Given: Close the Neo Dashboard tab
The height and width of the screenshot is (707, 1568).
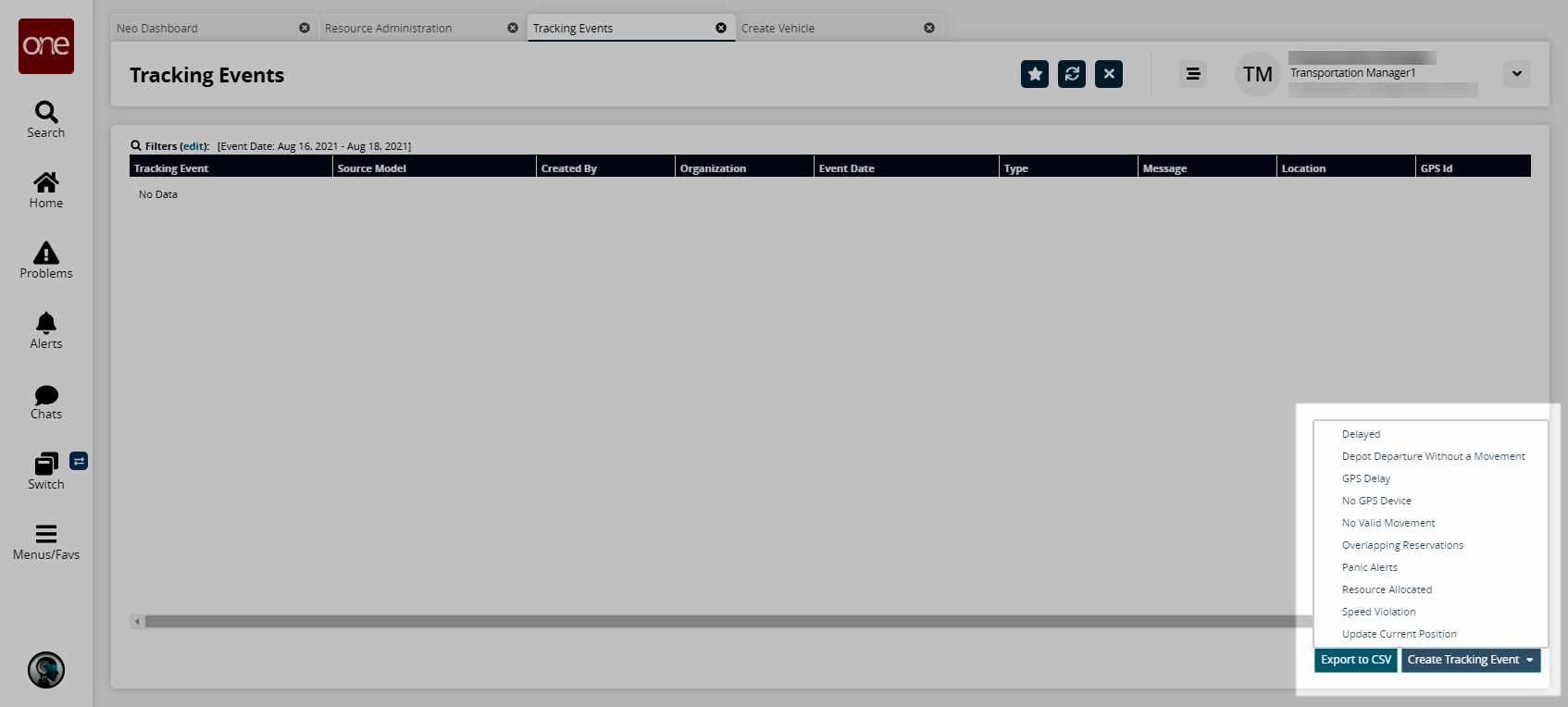Looking at the screenshot, I should click(x=305, y=28).
